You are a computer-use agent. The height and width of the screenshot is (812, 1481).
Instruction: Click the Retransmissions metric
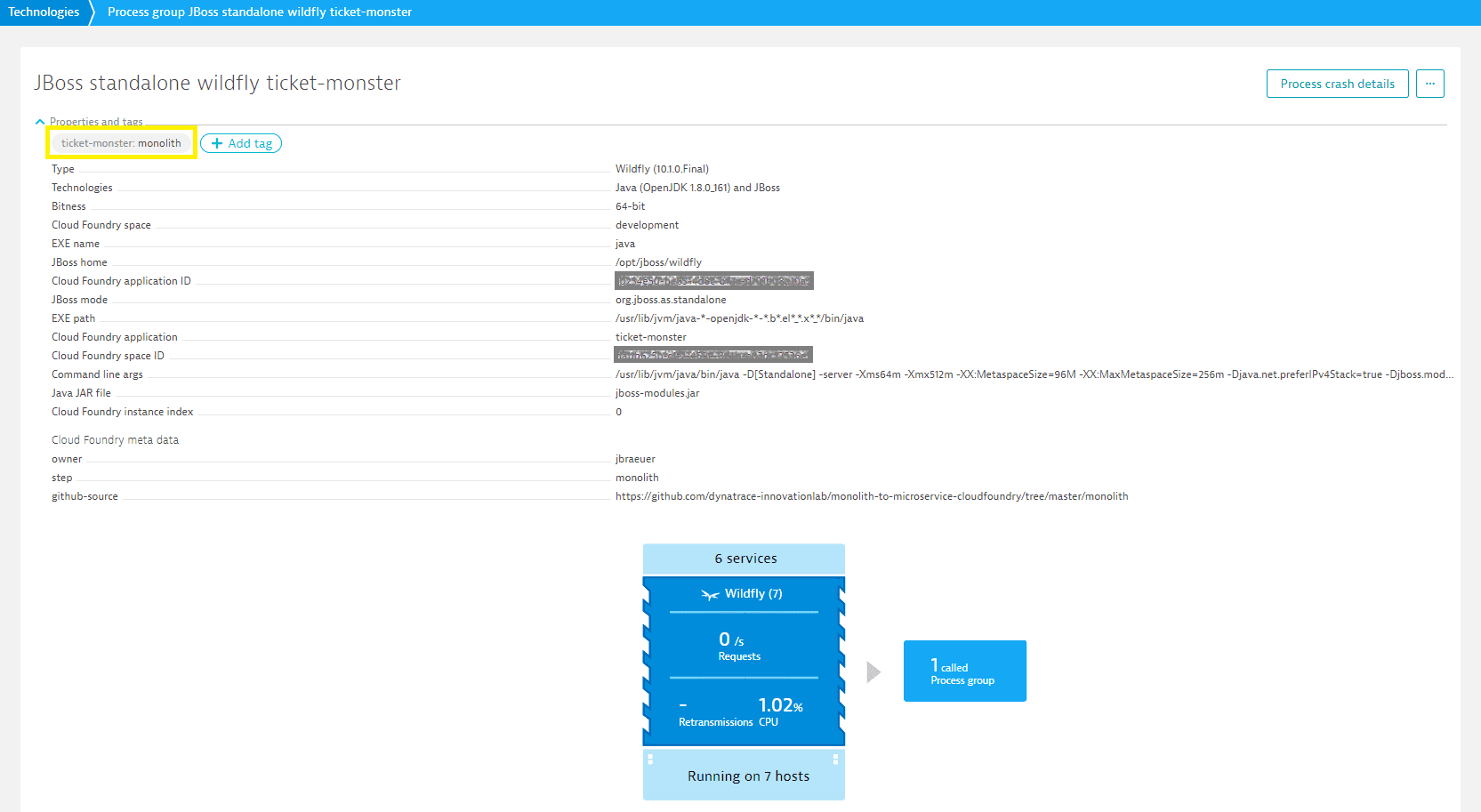pyautogui.click(x=715, y=714)
